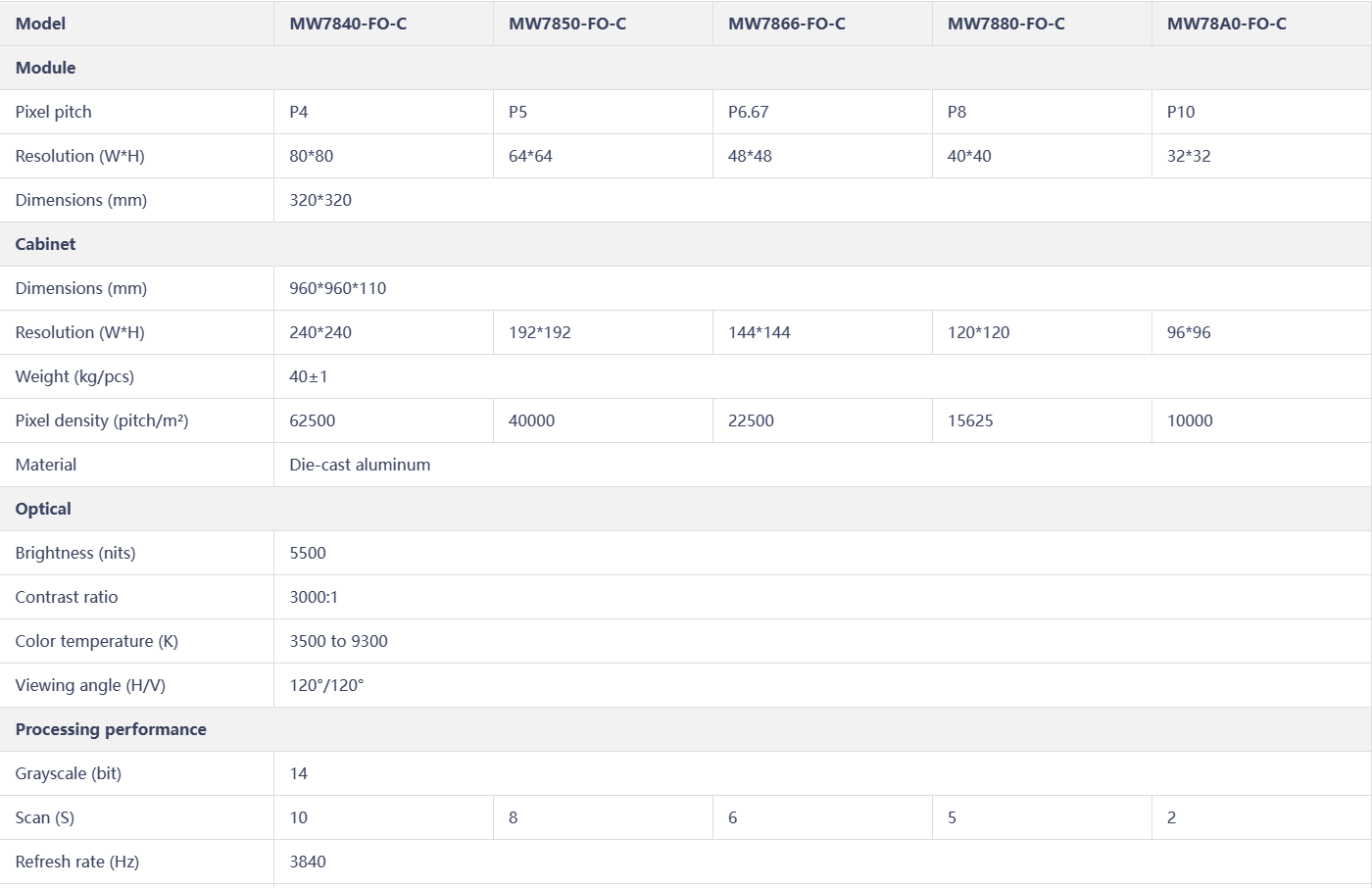Click the MW78A0-FO-C model header
This screenshot has width=1372, height=888.
click(x=1227, y=24)
